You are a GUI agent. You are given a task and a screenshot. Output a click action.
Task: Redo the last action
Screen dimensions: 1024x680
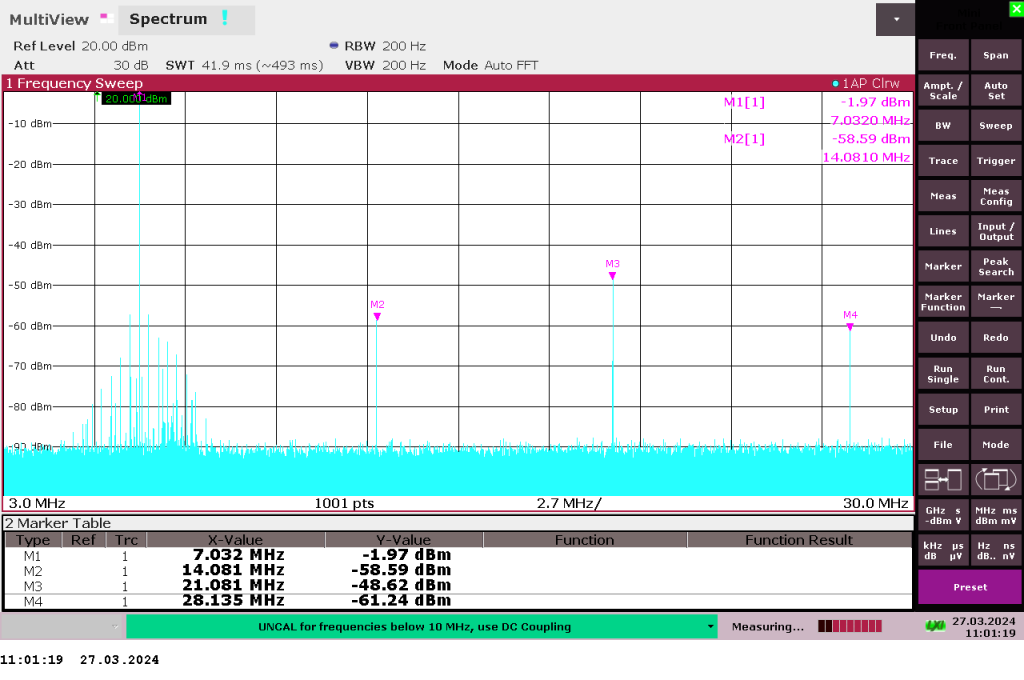(x=996, y=338)
